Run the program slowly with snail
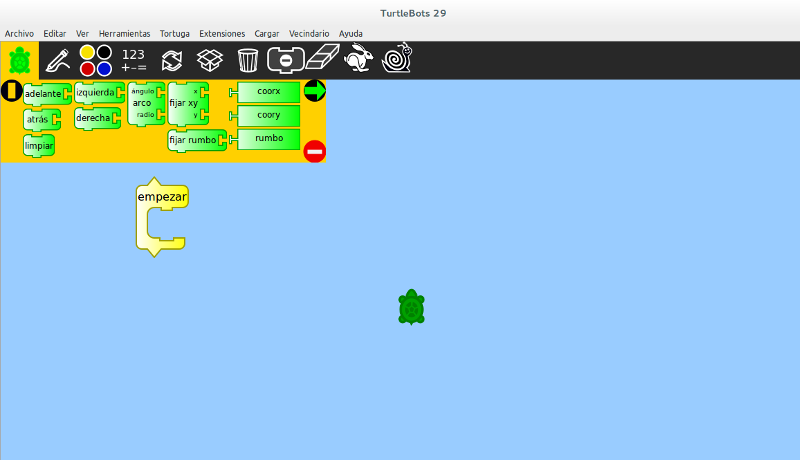 pos(396,60)
